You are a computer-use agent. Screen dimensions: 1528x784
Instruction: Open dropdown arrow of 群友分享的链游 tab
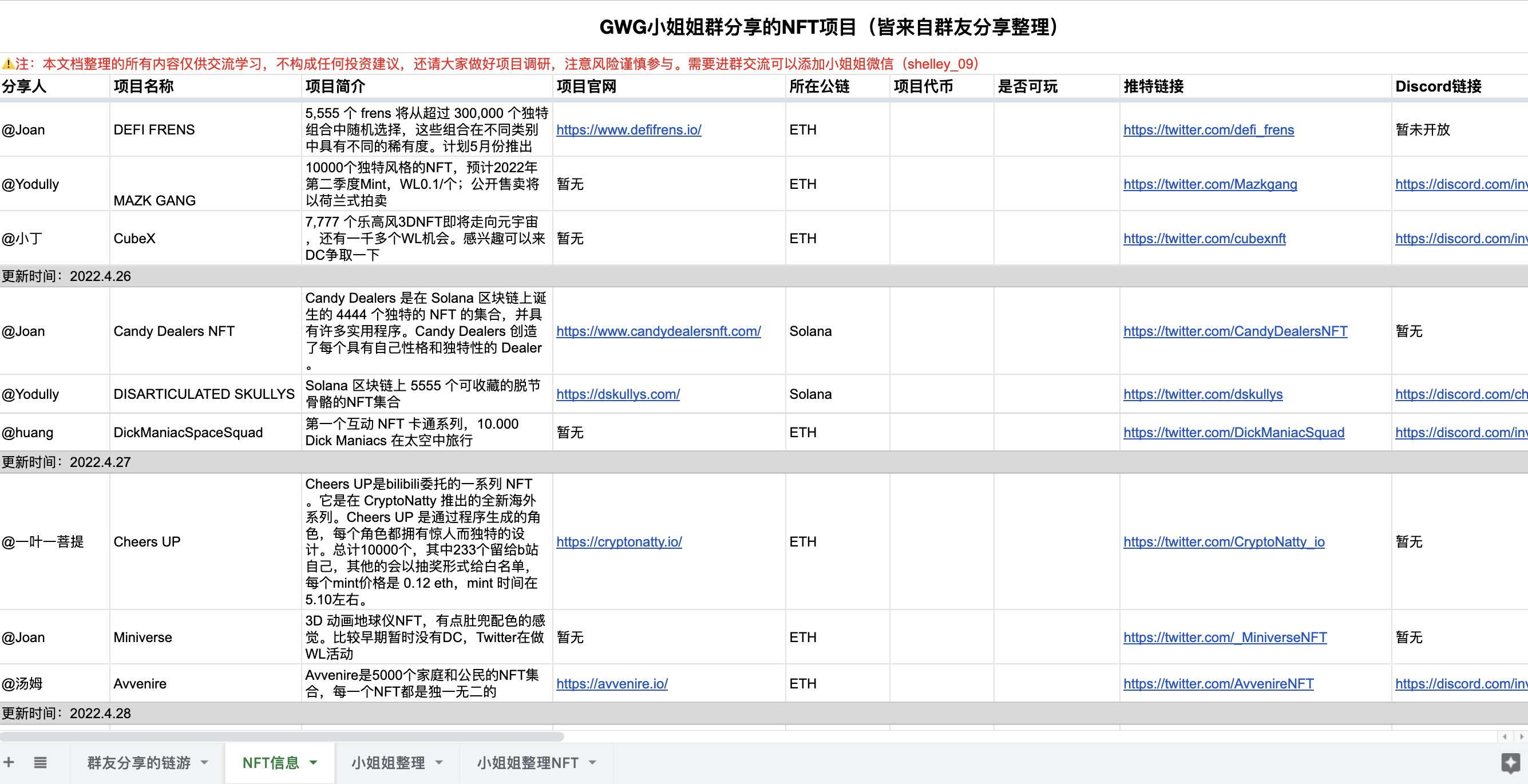205,763
